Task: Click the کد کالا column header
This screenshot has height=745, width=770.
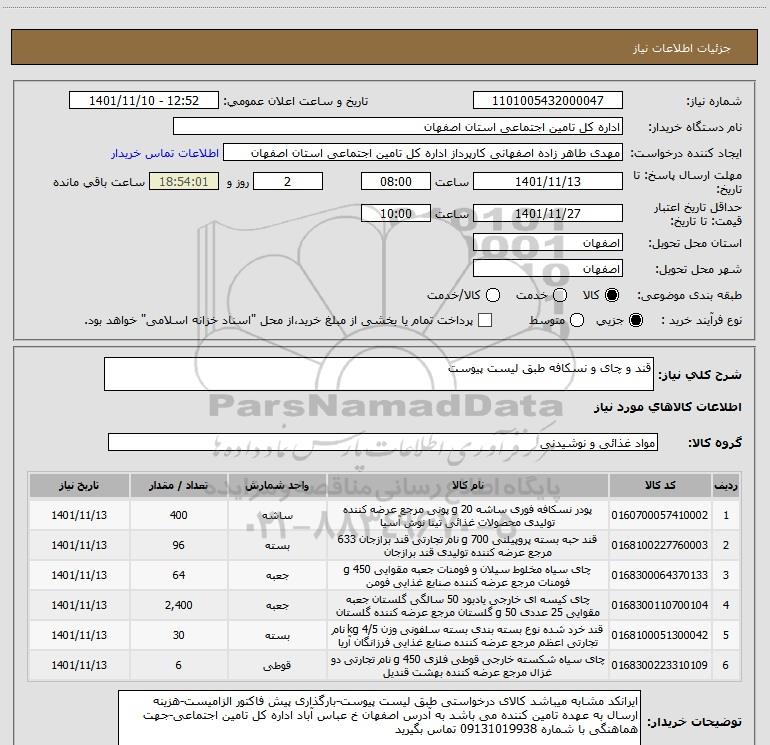Action: pos(660,486)
